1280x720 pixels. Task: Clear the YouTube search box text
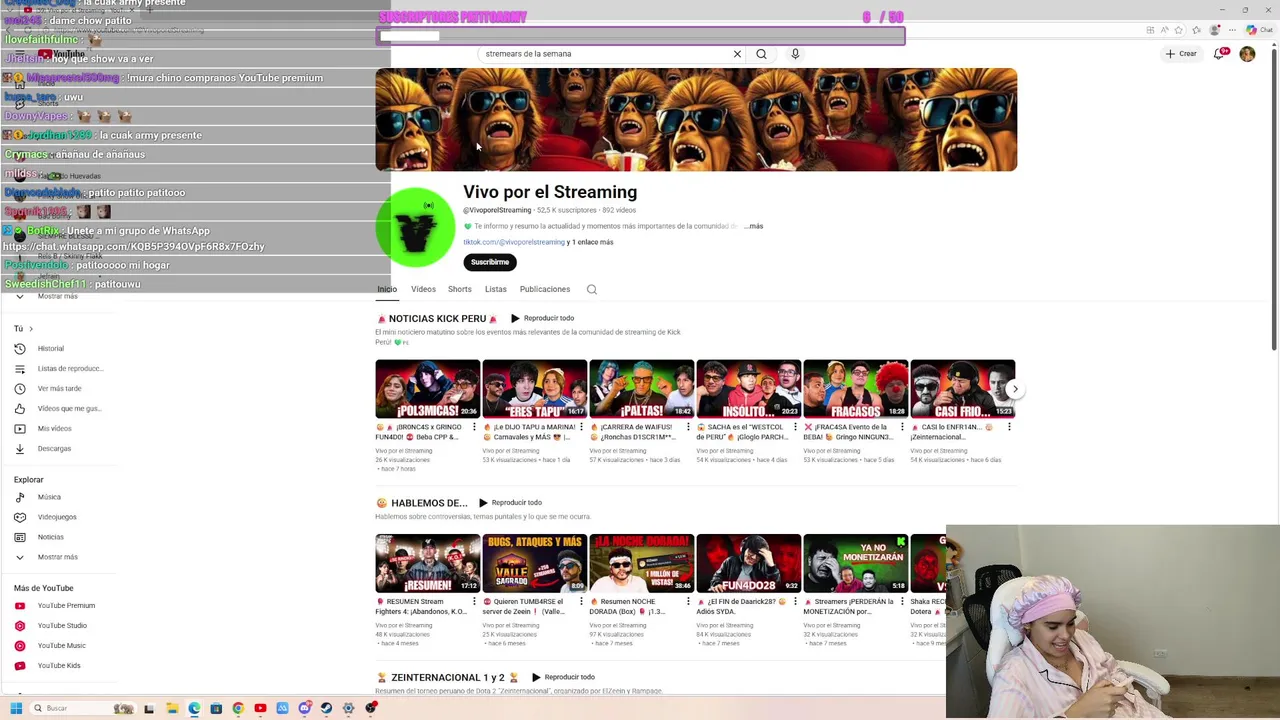(737, 54)
